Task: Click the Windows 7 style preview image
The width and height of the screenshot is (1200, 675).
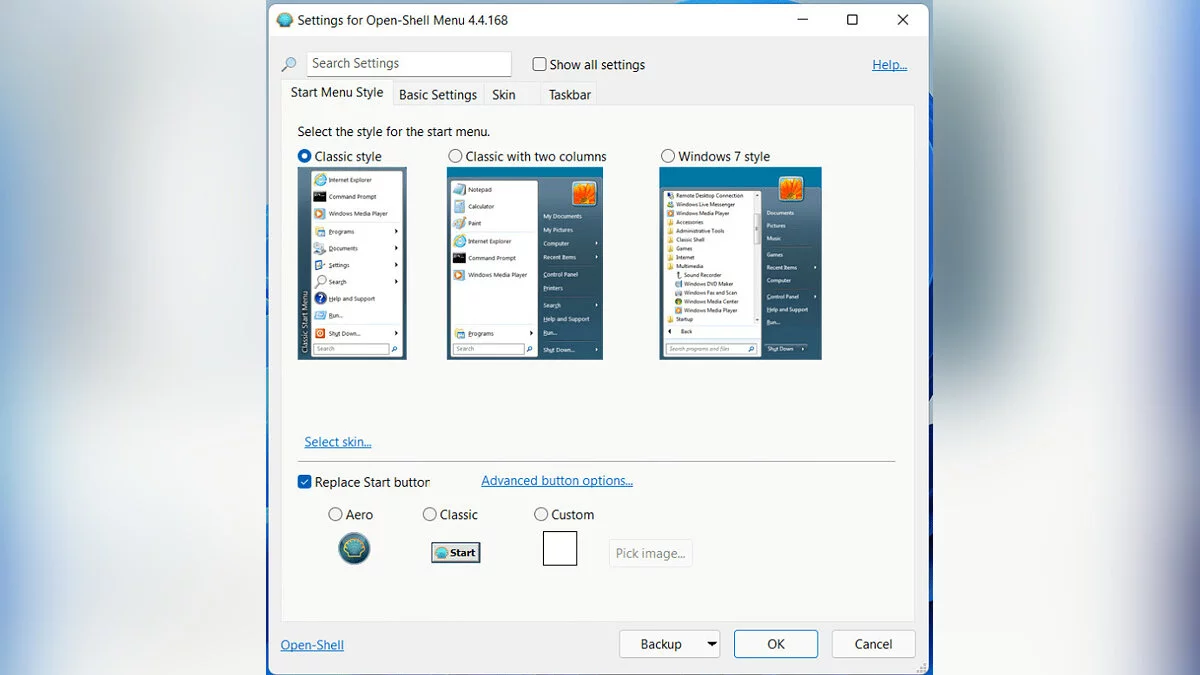Action: [741, 263]
